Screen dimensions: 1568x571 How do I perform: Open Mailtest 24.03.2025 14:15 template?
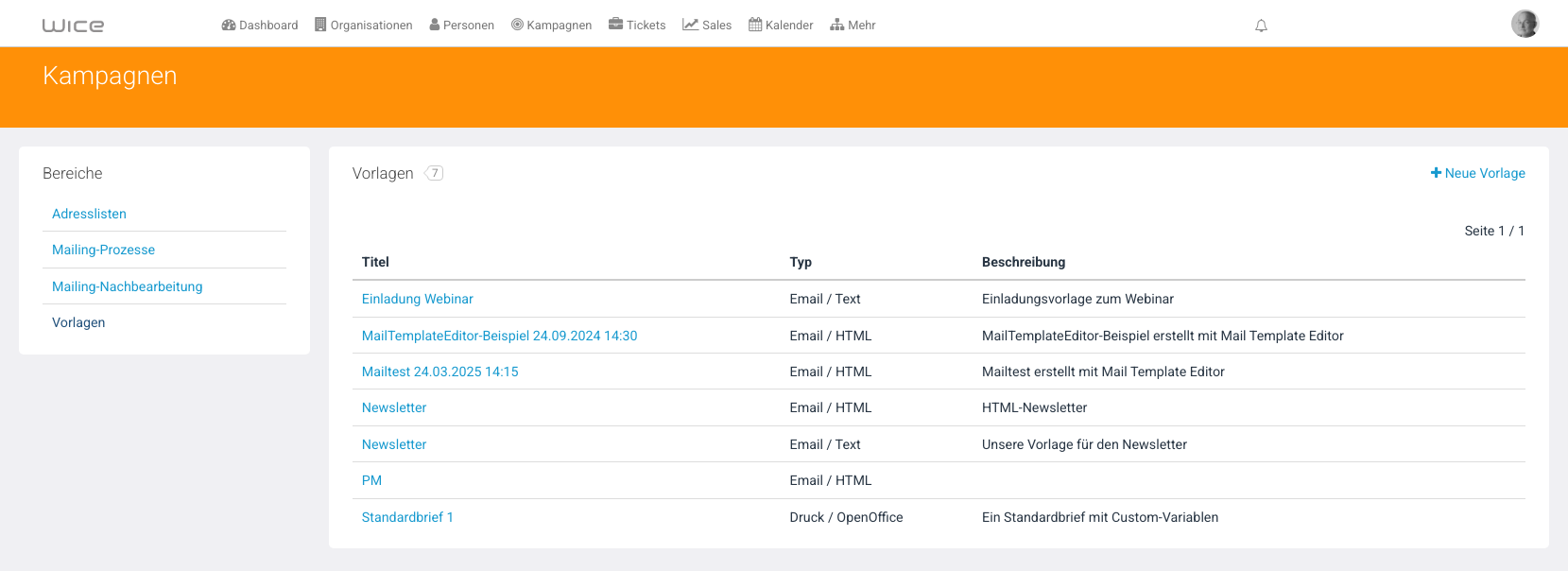pos(439,372)
